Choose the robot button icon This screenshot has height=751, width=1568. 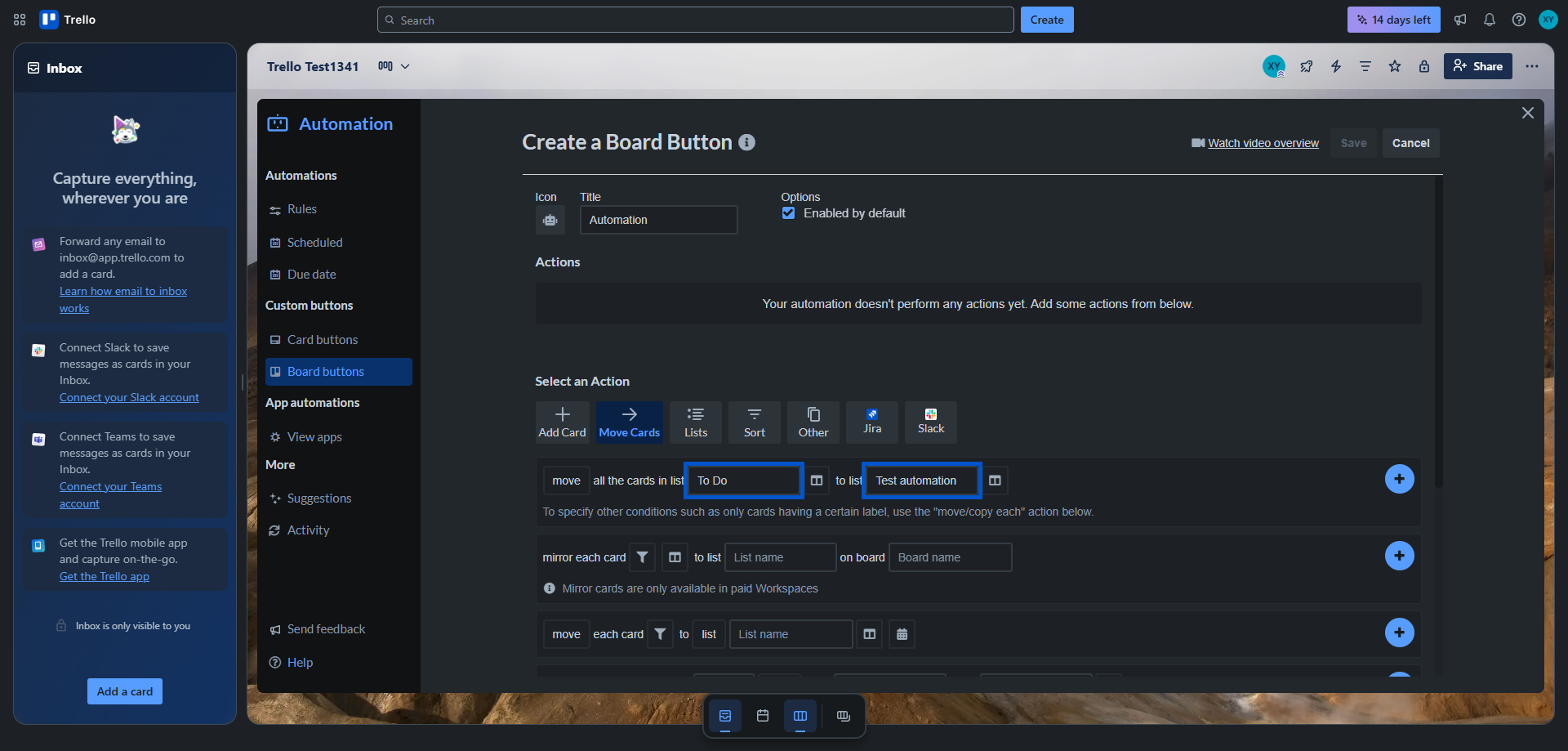click(550, 220)
